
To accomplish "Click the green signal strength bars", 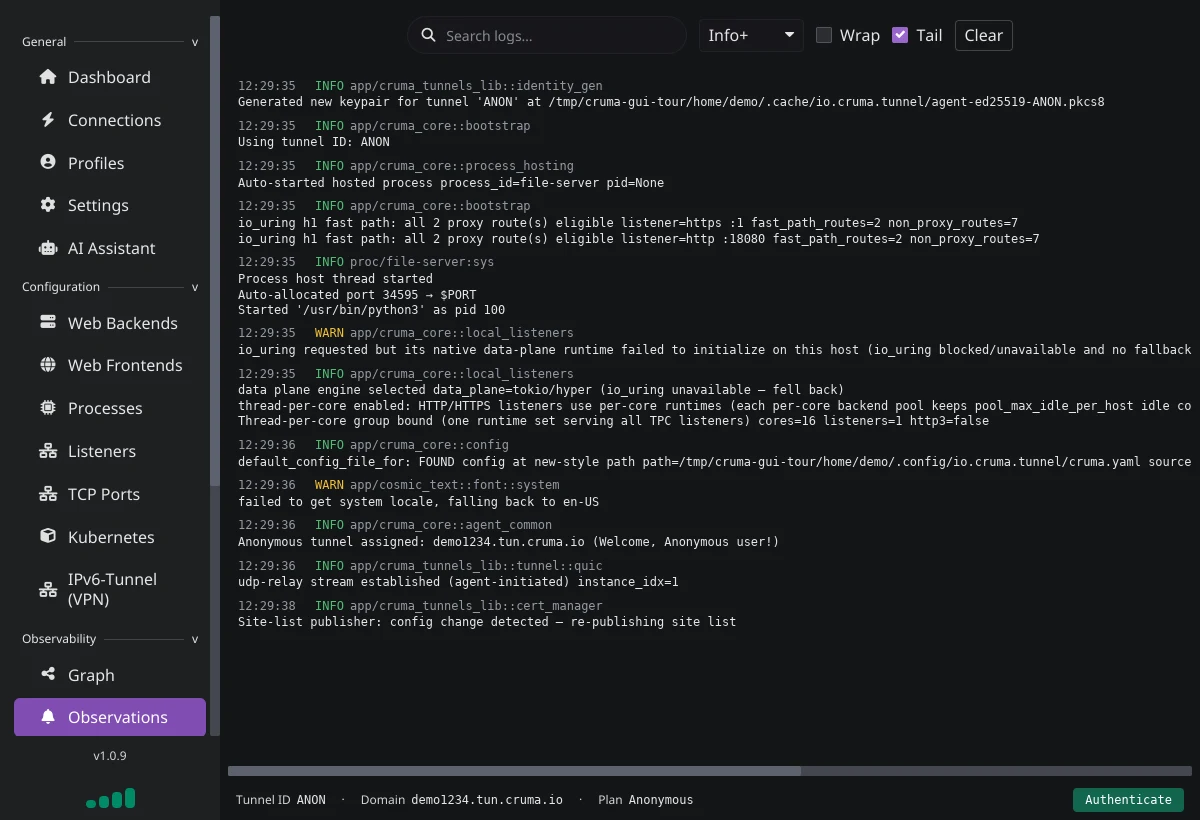I will (110, 798).
